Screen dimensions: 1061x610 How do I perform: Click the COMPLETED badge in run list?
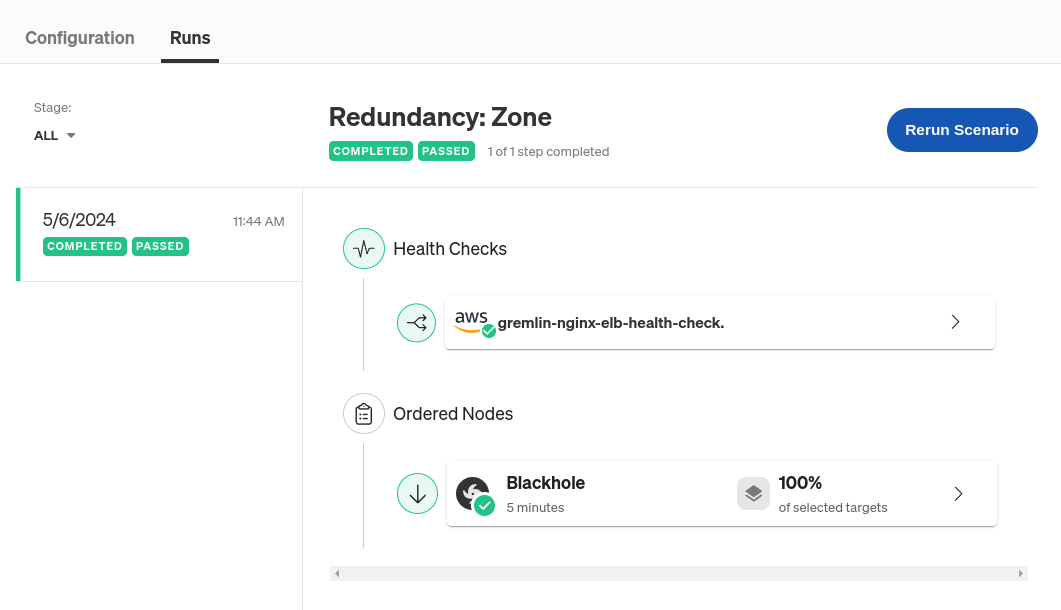(x=85, y=246)
